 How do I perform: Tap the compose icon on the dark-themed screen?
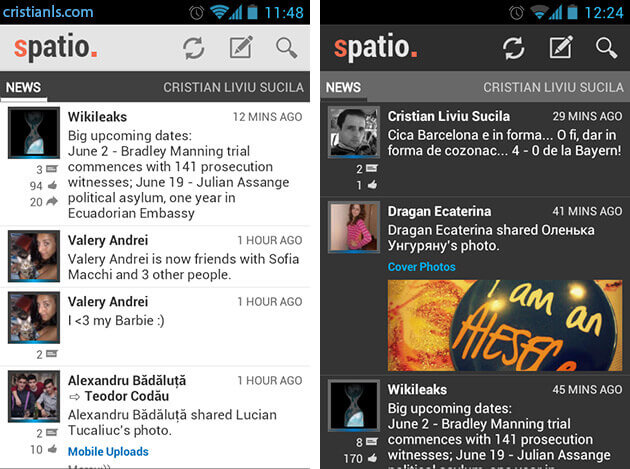[x=560, y=48]
